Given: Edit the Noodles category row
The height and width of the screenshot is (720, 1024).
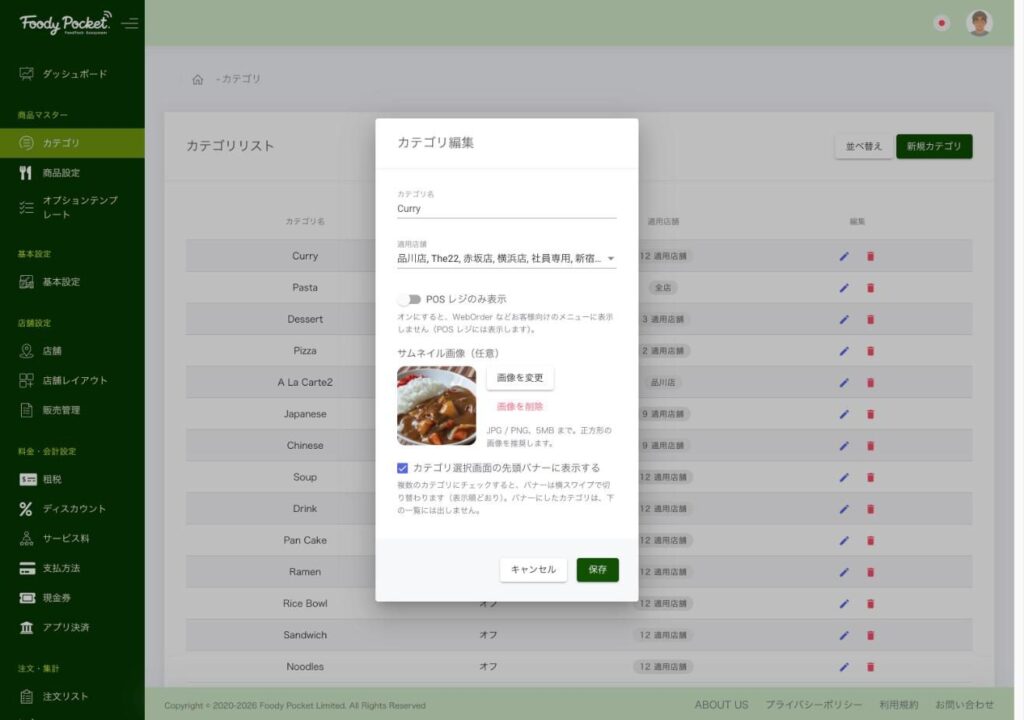Looking at the screenshot, I should click(844, 666).
